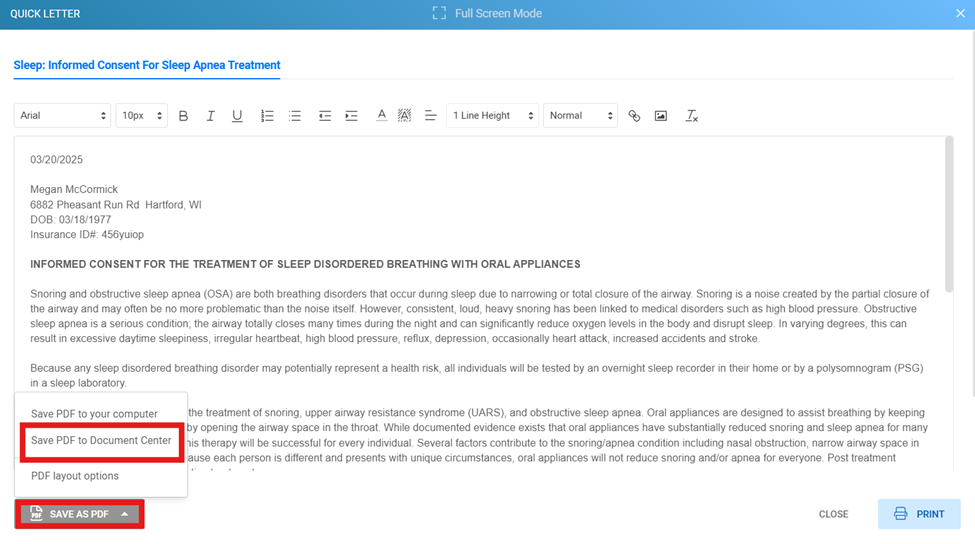Click the Full Screen Mode label
The height and width of the screenshot is (544, 975).
(x=498, y=14)
